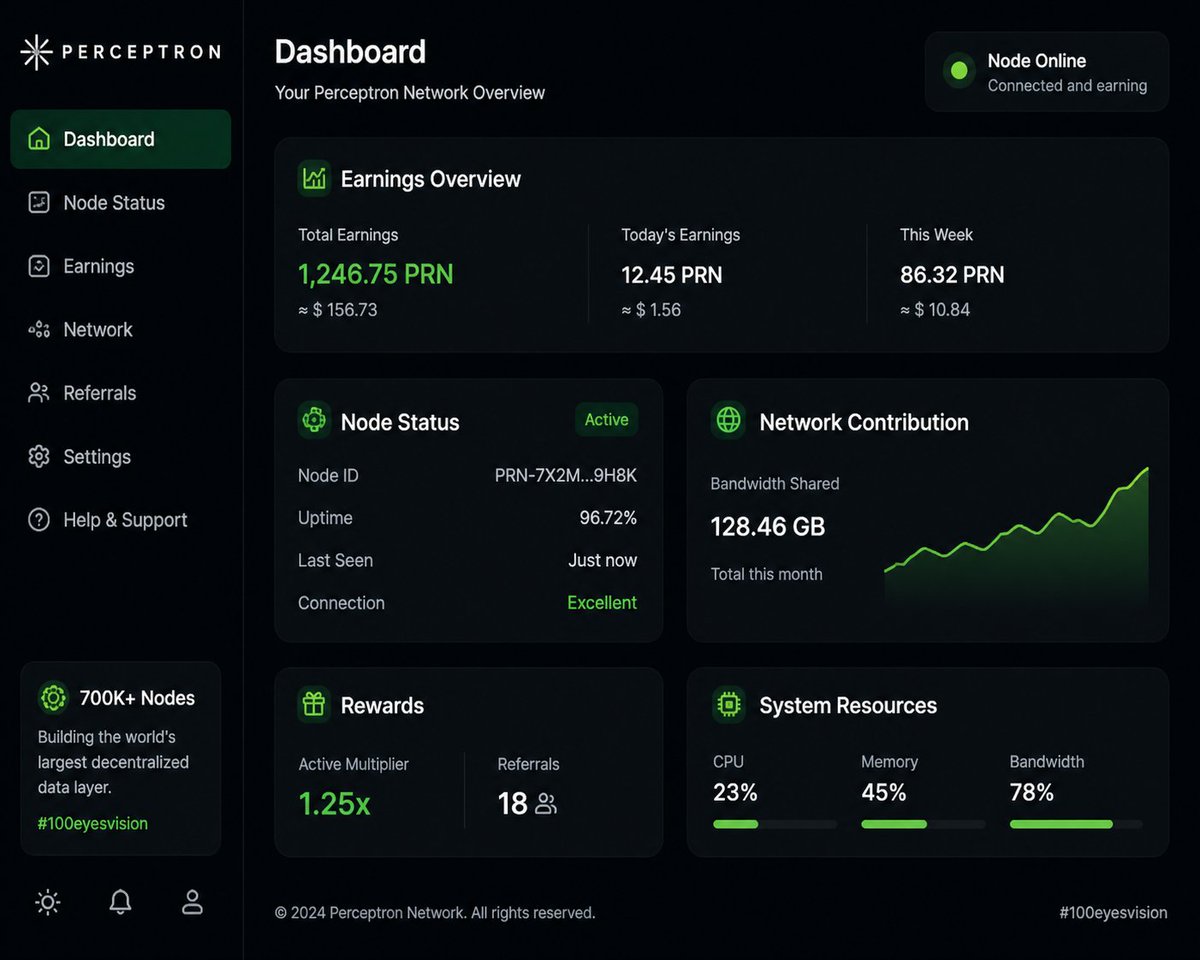Click the bandwidth shared line chart
The height and width of the screenshot is (960, 1200).
click(x=1016, y=537)
